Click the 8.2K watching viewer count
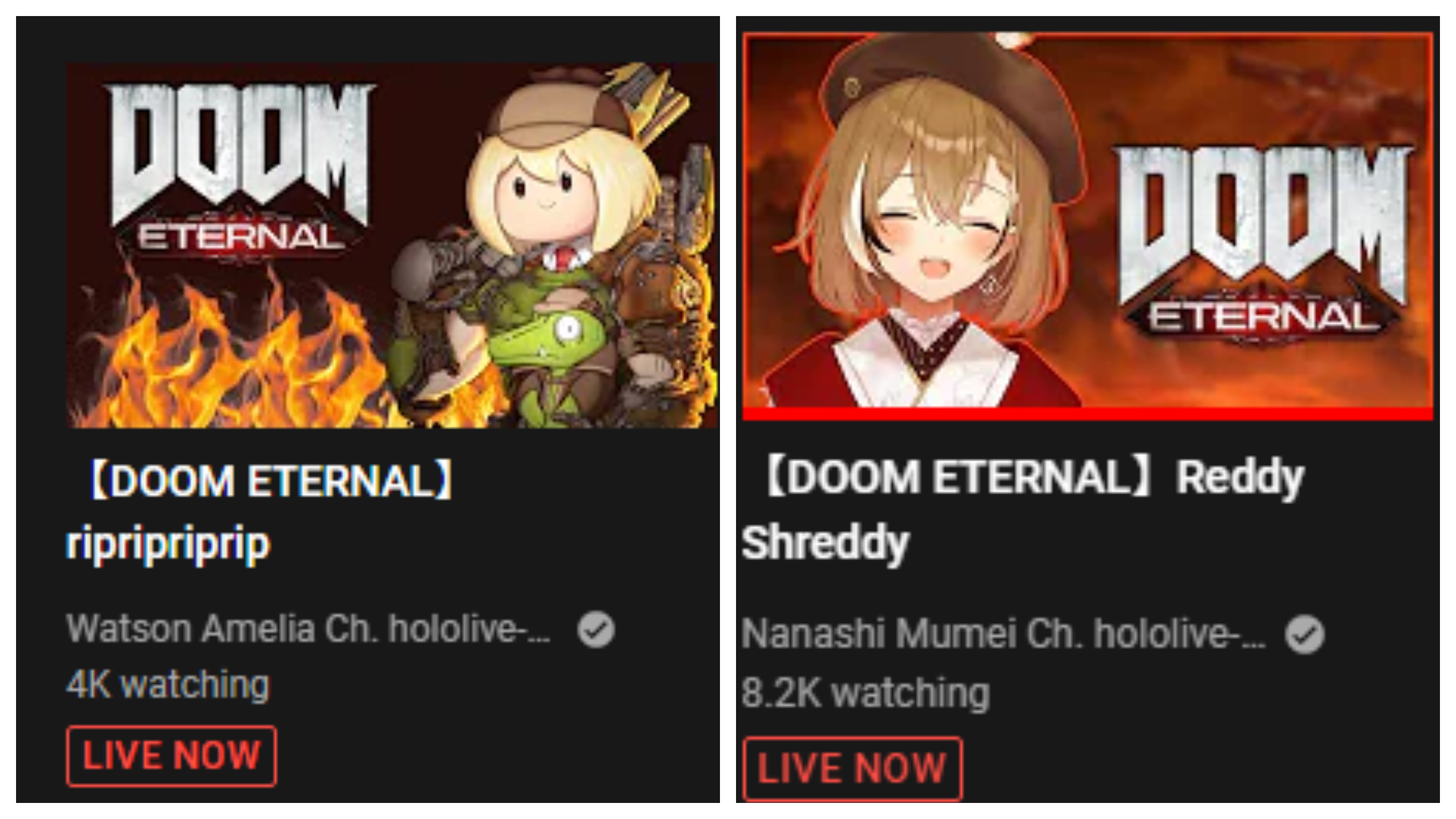This screenshot has width=1456, height=819. 865,693
